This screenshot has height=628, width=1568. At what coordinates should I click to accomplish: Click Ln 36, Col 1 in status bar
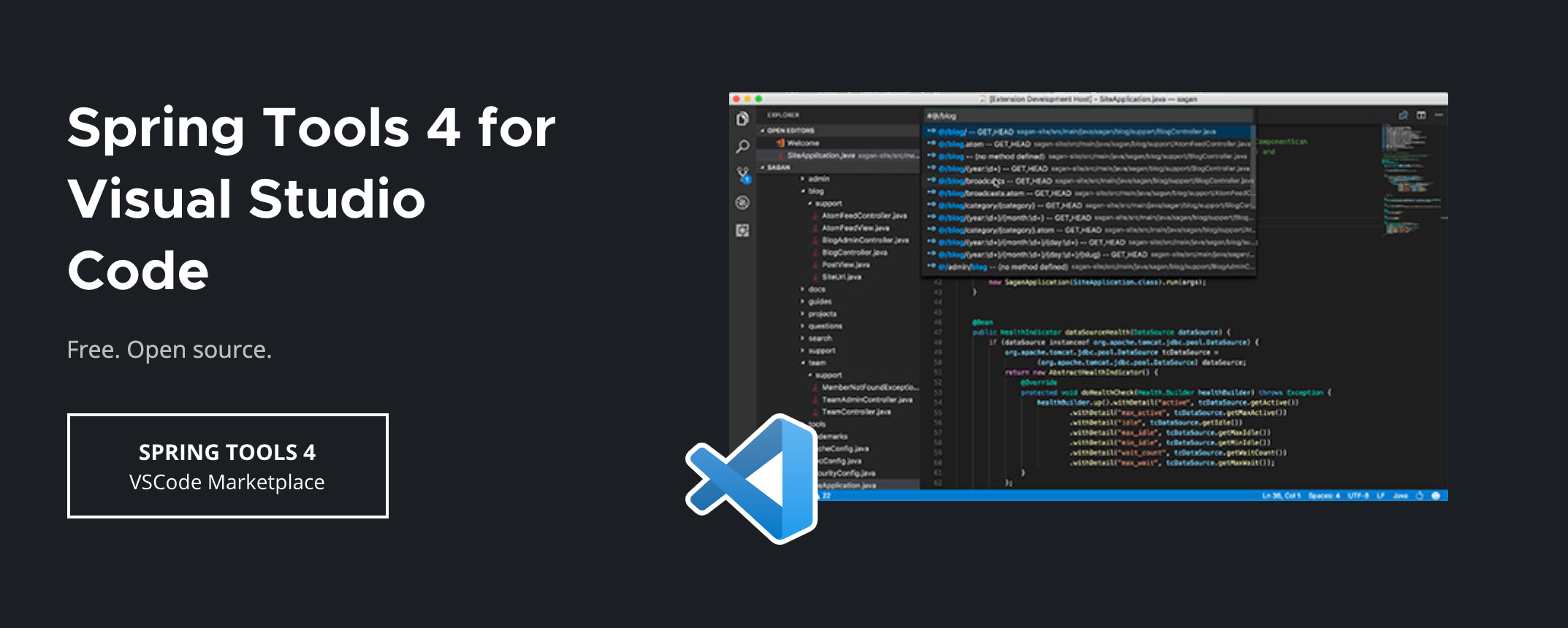pos(1281,496)
